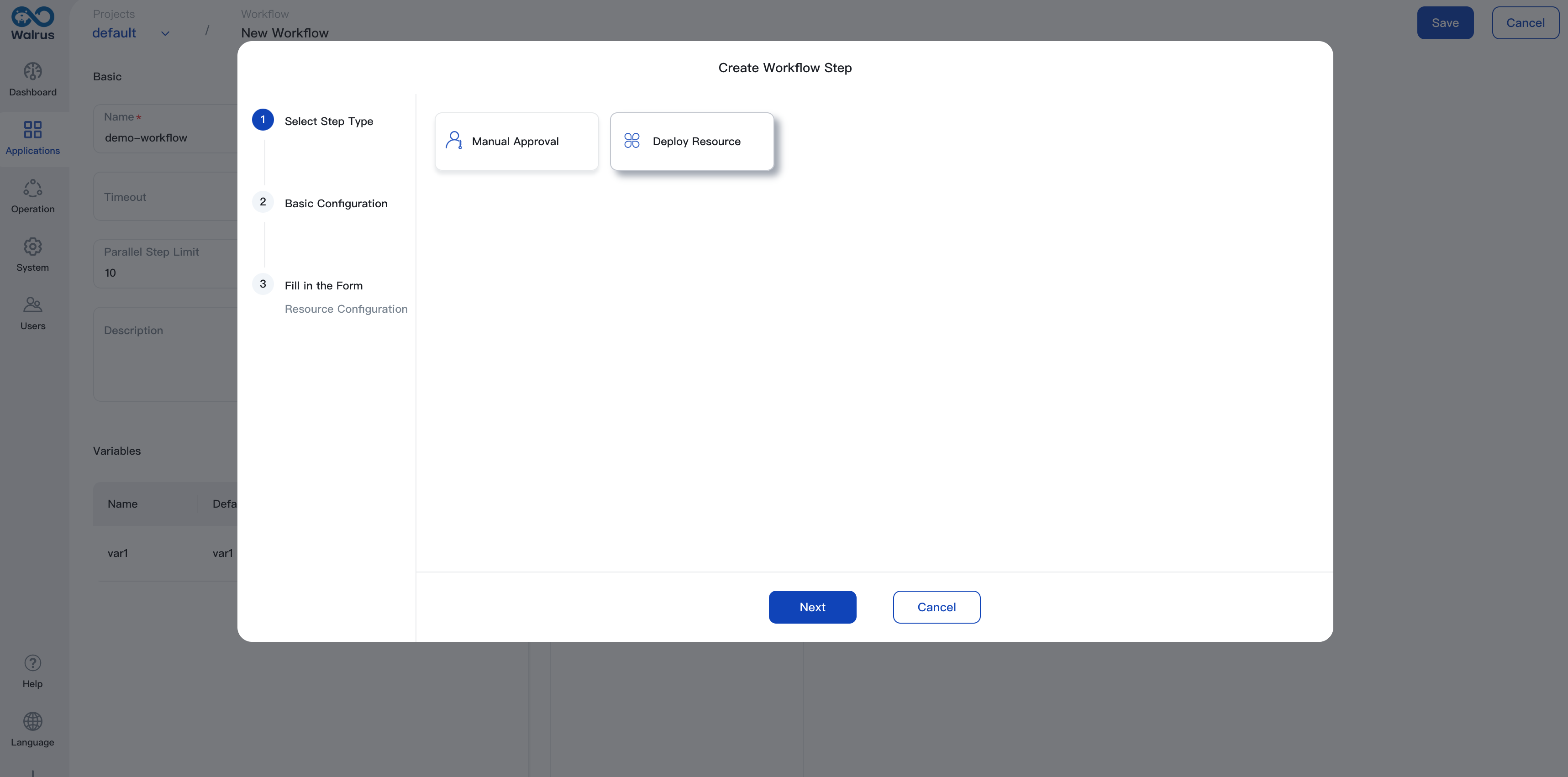
Task: Go to step 3 Fill in the Form
Action: click(324, 285)
